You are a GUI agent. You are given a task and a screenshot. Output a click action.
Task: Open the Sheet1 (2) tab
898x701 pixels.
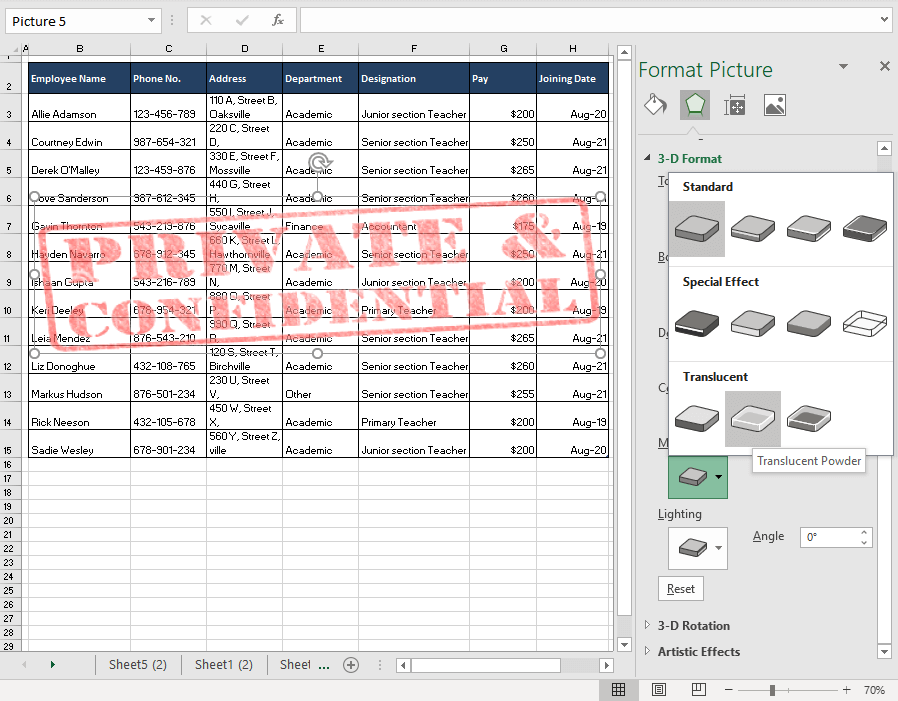[222, 664]
